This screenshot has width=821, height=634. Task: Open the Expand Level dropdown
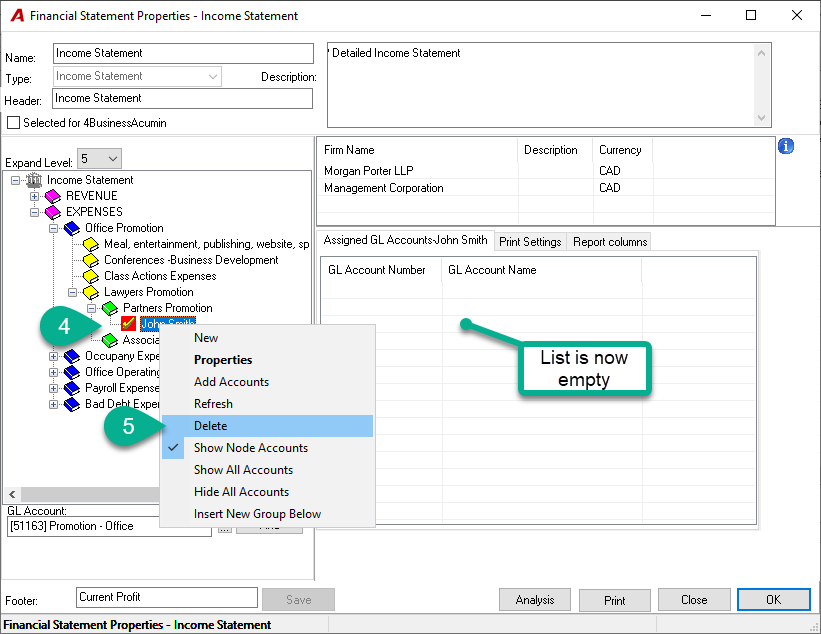pos(99,159)
